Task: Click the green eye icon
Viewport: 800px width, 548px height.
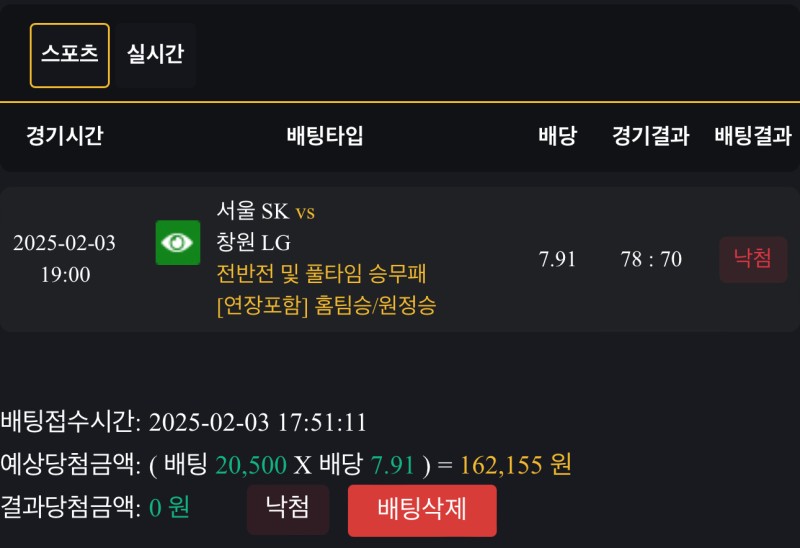Action: (178, 242)
